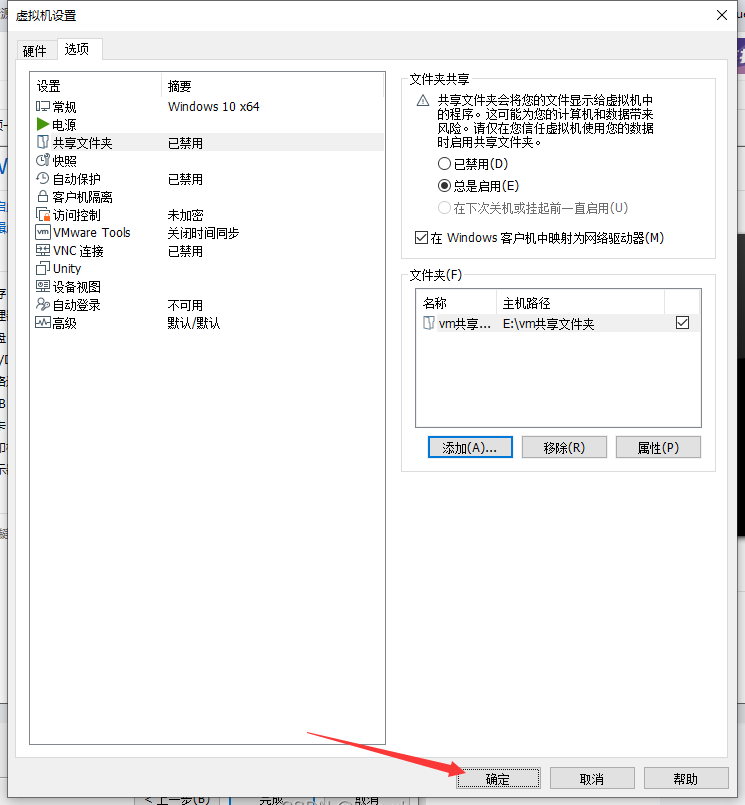Click the vm共享... folder name cell

pyautogui.click(x=465, y=323)
